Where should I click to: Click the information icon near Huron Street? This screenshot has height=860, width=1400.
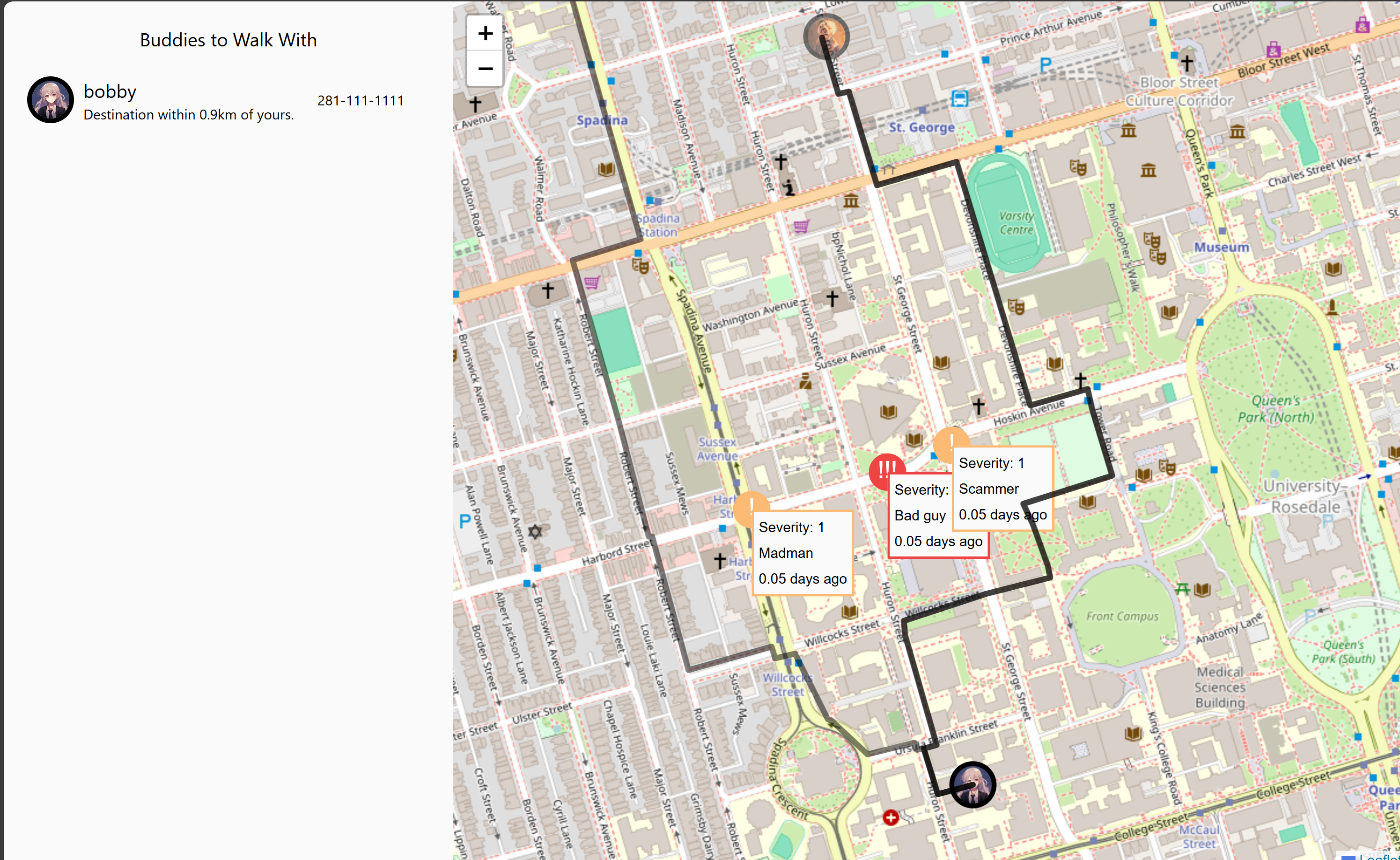point(788,187)
